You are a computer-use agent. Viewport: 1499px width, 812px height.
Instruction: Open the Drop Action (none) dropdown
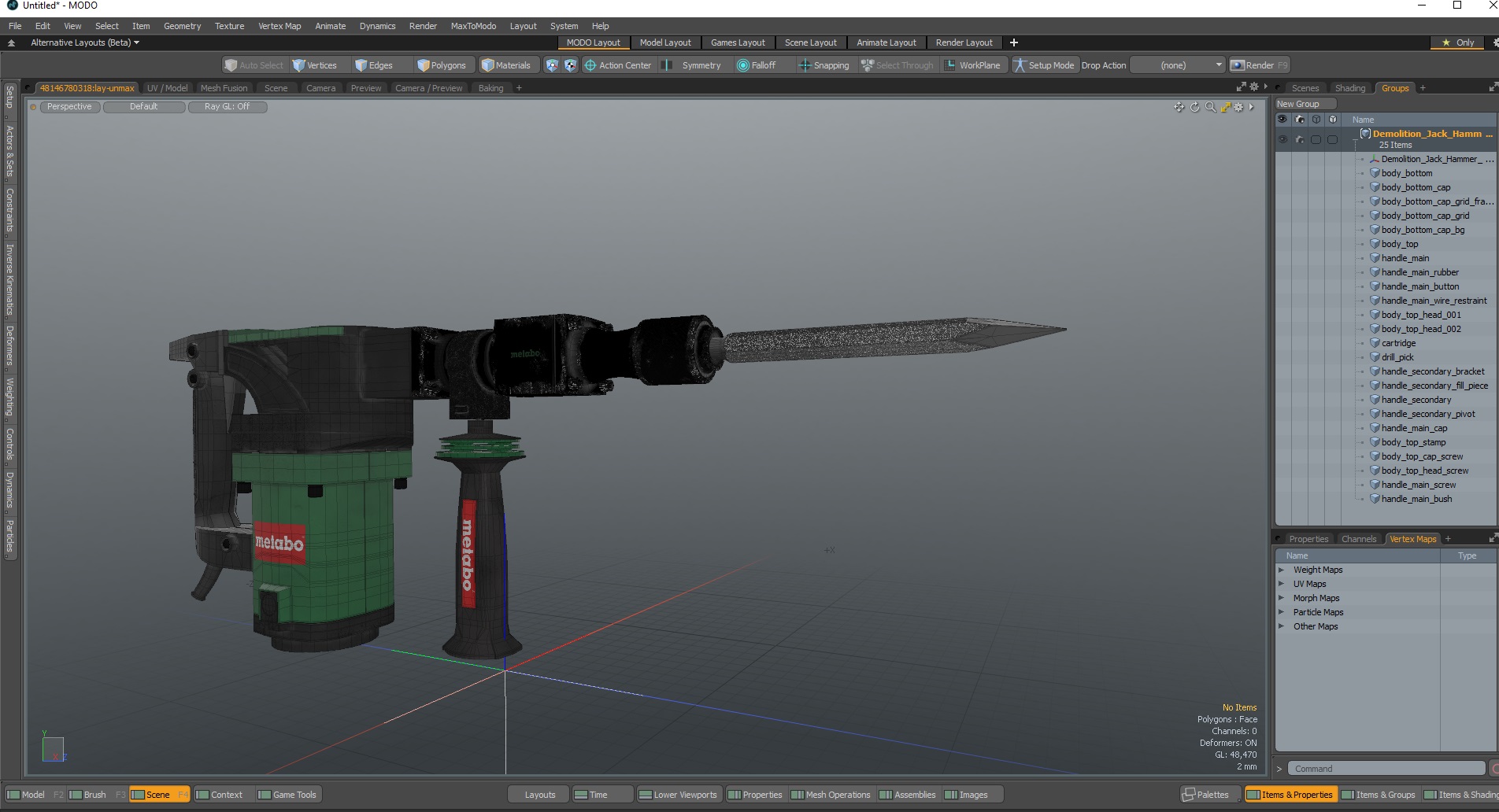coord(1178,65)
